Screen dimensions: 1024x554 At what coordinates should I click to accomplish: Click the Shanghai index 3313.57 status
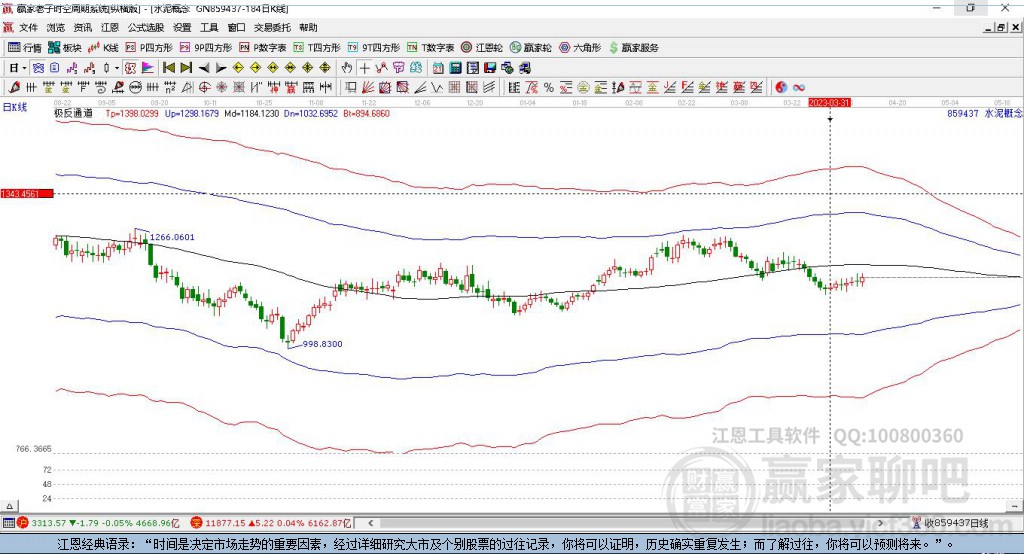click(98, 523)
